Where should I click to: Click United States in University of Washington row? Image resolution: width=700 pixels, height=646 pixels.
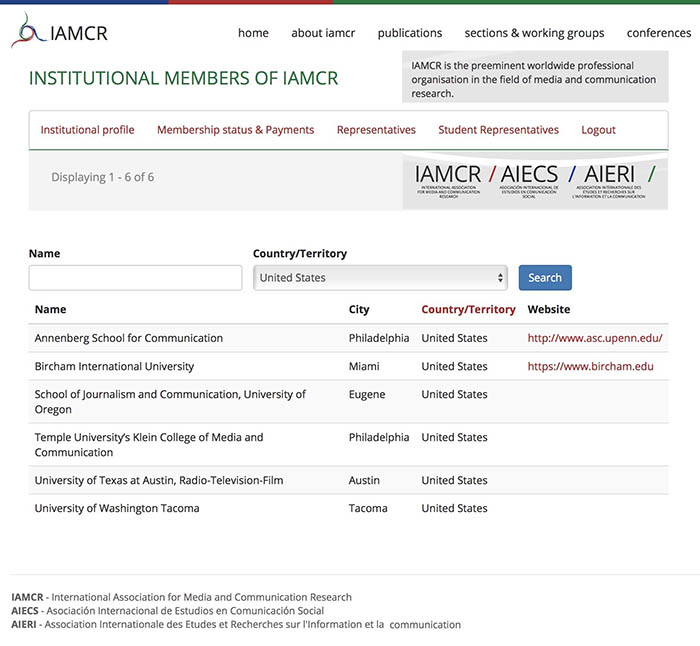[x=454, y=508]
